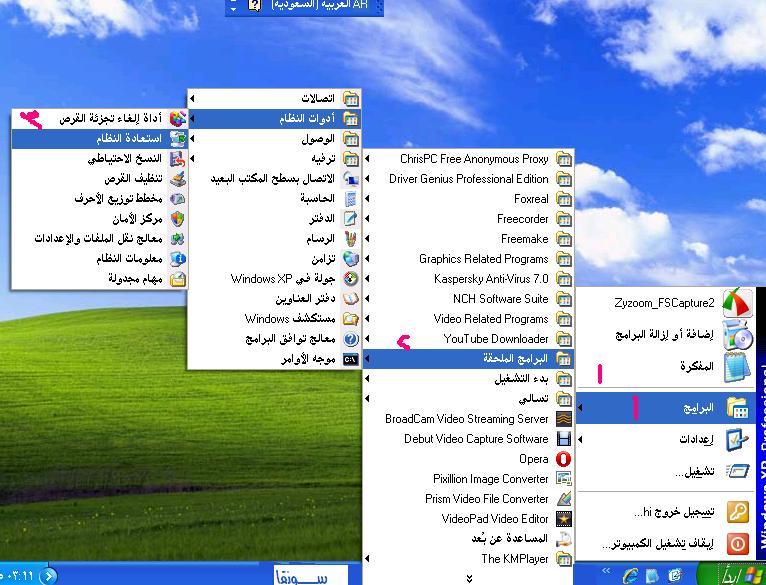Open the Notepad (المفكرة) pinned item
This screenshot has height=585, width=766.
(666, 367)
